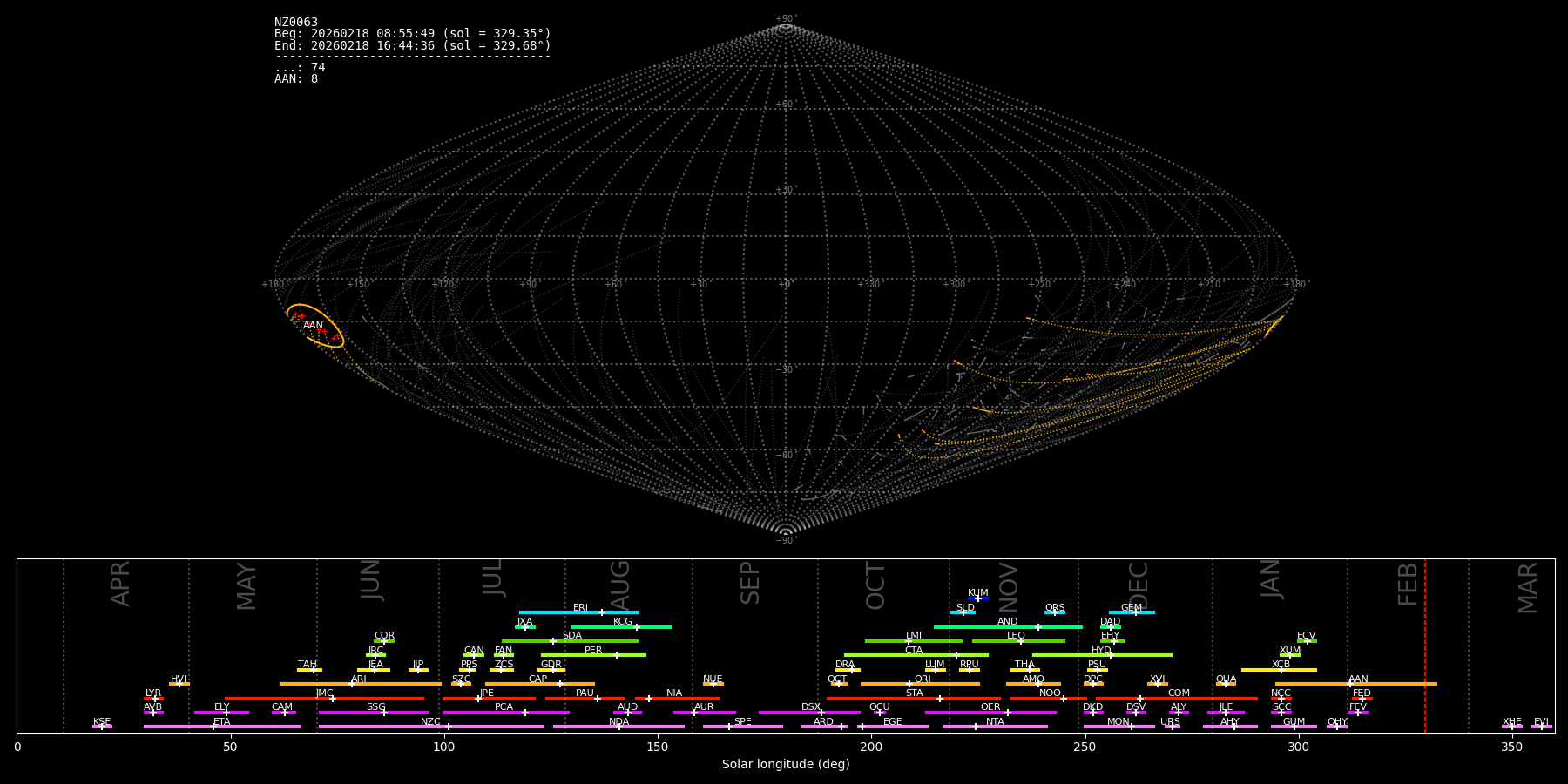Click the COR shower label

click(384, 636)
